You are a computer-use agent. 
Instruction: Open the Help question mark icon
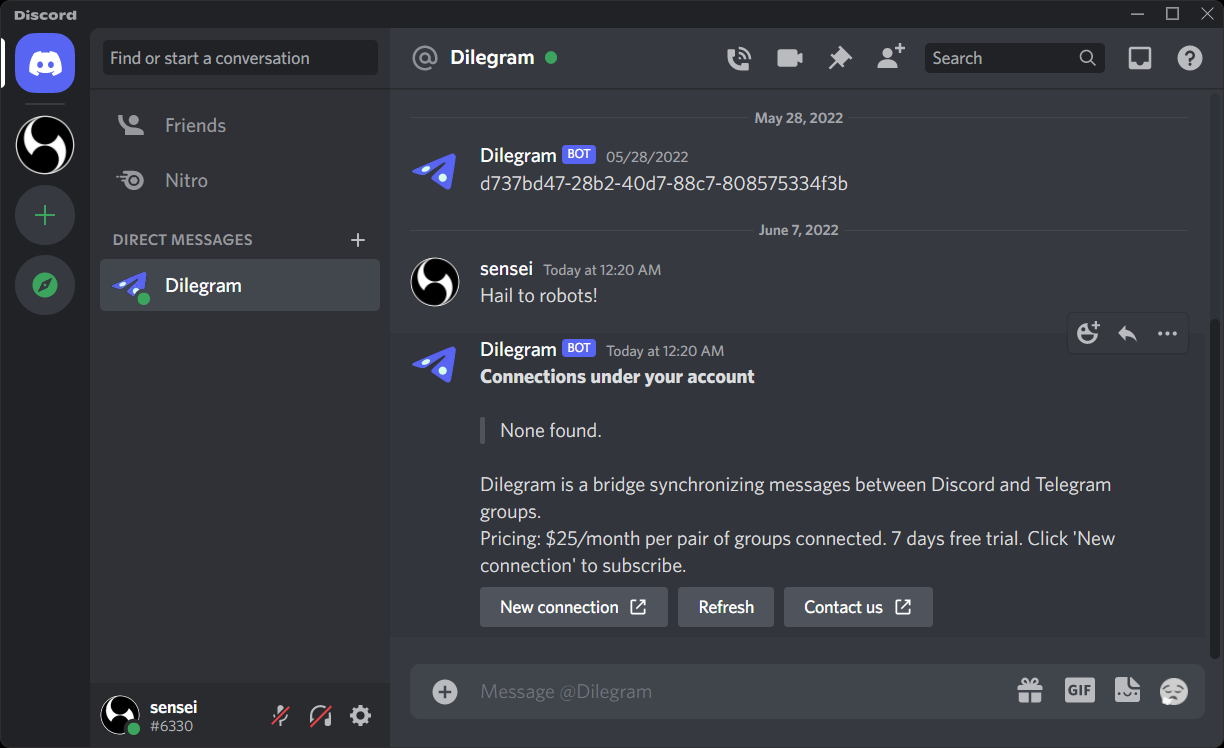click(x=1190, y=58)
